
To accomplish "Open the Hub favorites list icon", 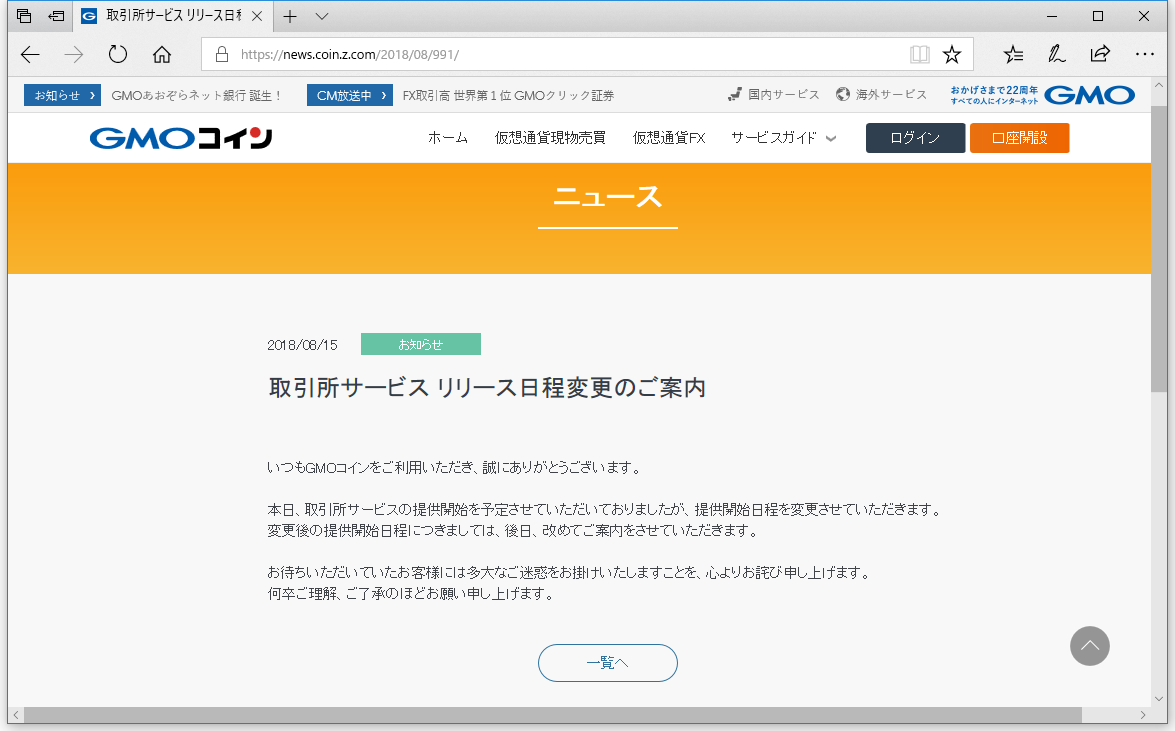I will click(1014, 54).
